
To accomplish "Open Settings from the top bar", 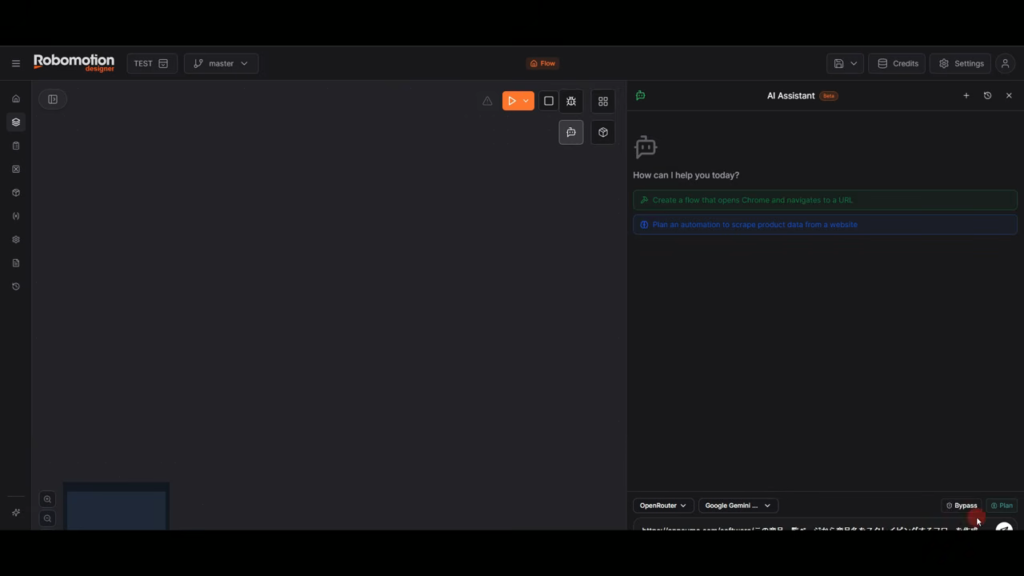I will point(960,64).
